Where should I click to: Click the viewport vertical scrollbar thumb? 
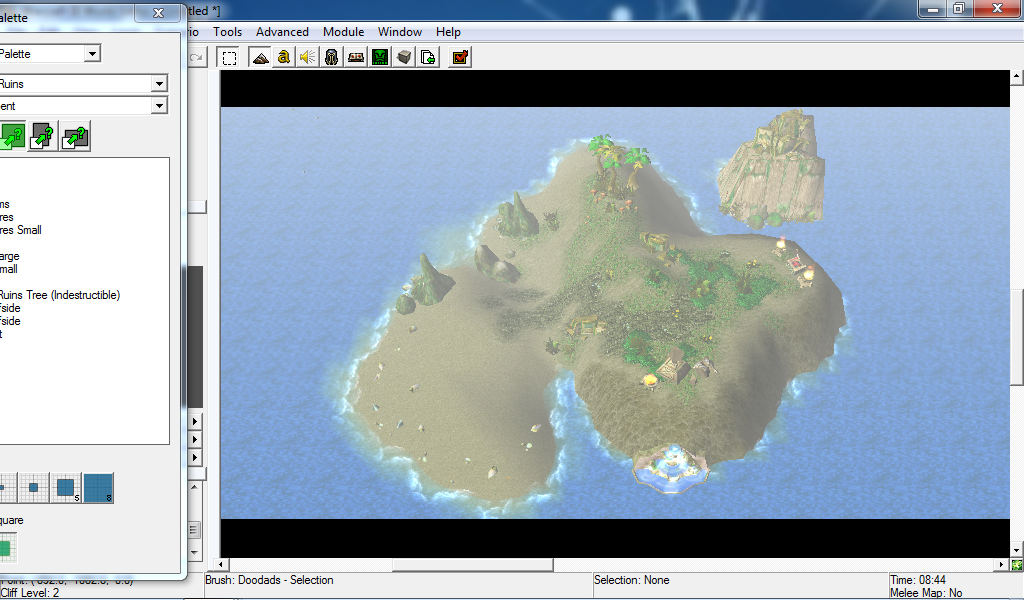tap(1017, 336)
